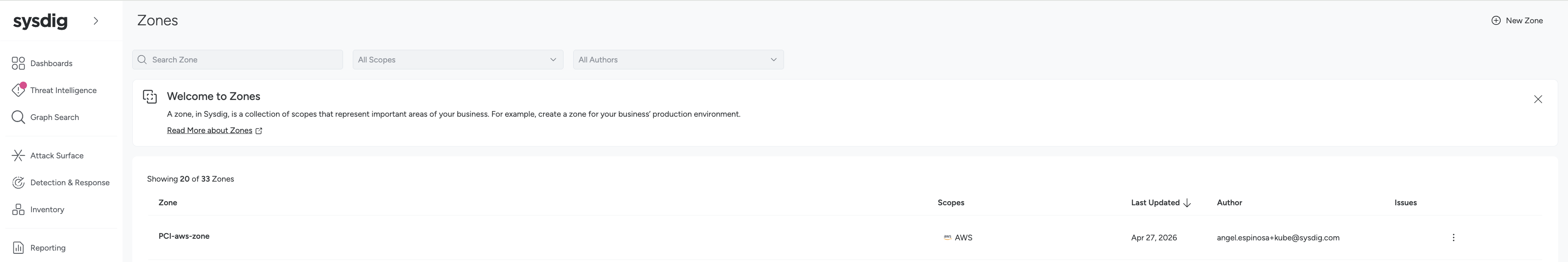The image size is (1568, 262).
Task: Open Reporting icon in sidebar
Action: [18, 247]
